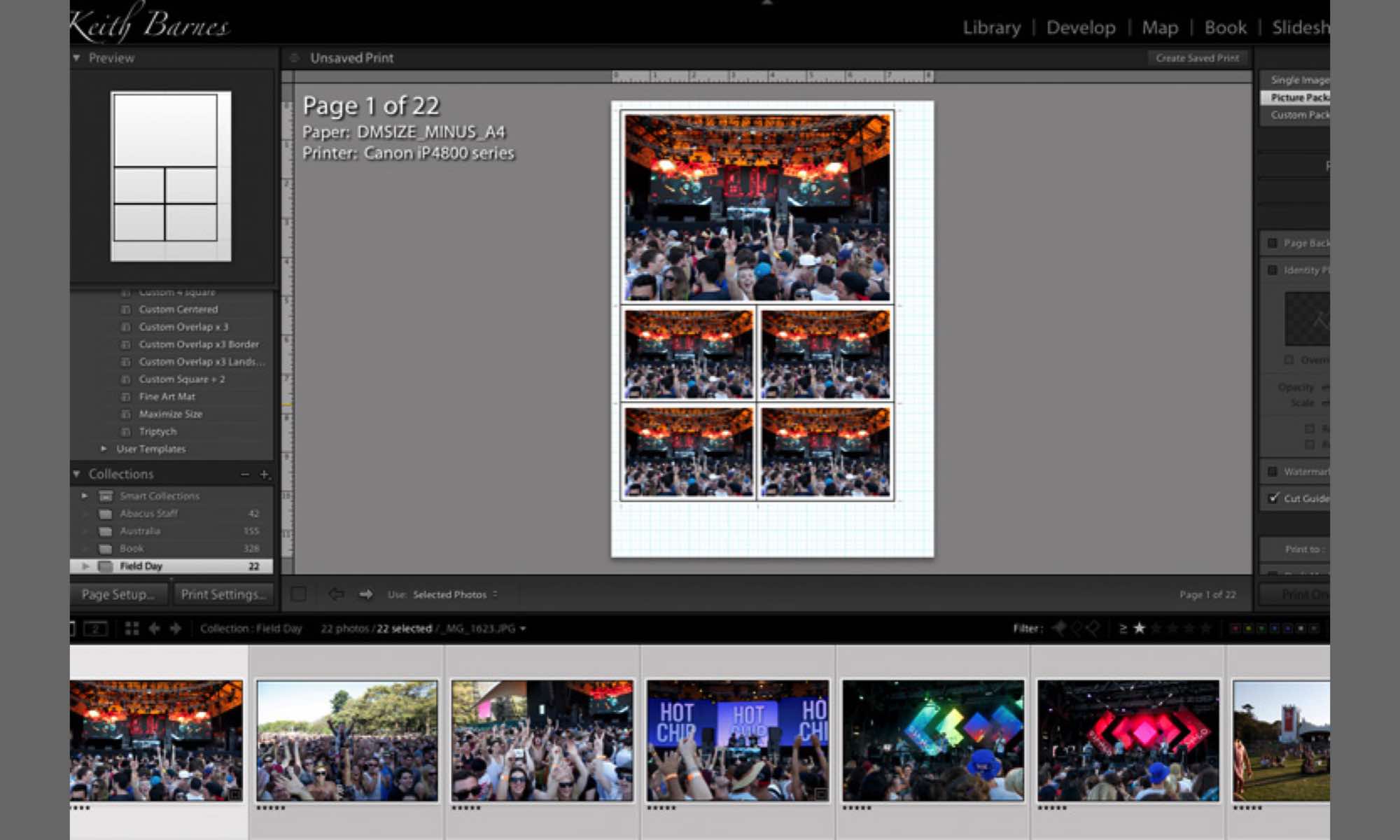Image resolution: width=1400 pixels, height=840 pixels.
Task: Expand the User Templates folder
Action: [x=104, y=449]
